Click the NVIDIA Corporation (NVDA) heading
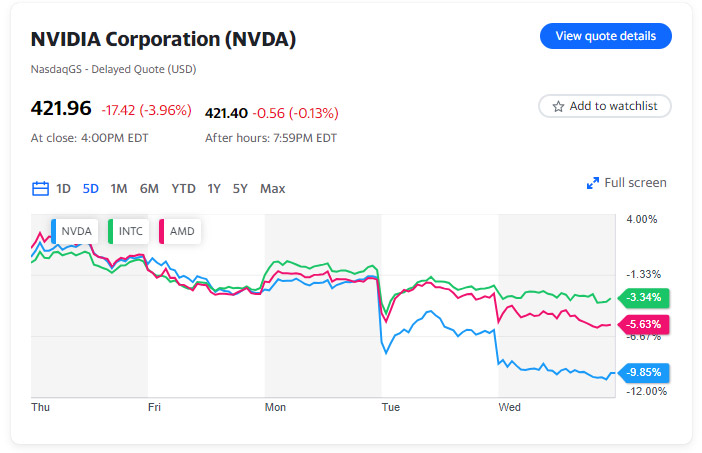The width and height of the screenshot is (702, 453). pos(163,40)
